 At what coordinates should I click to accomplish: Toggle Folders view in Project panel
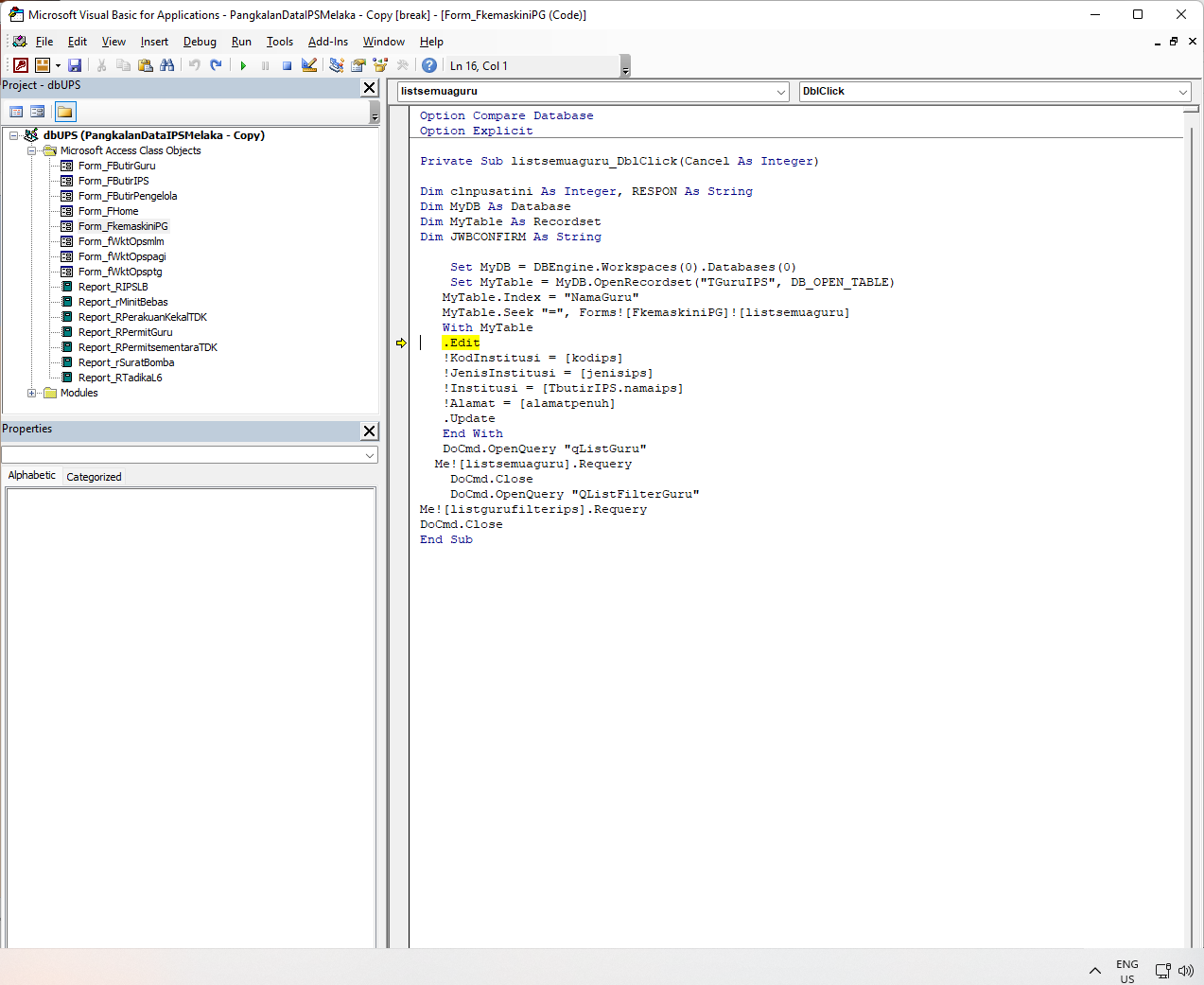(x=64, y=112)
